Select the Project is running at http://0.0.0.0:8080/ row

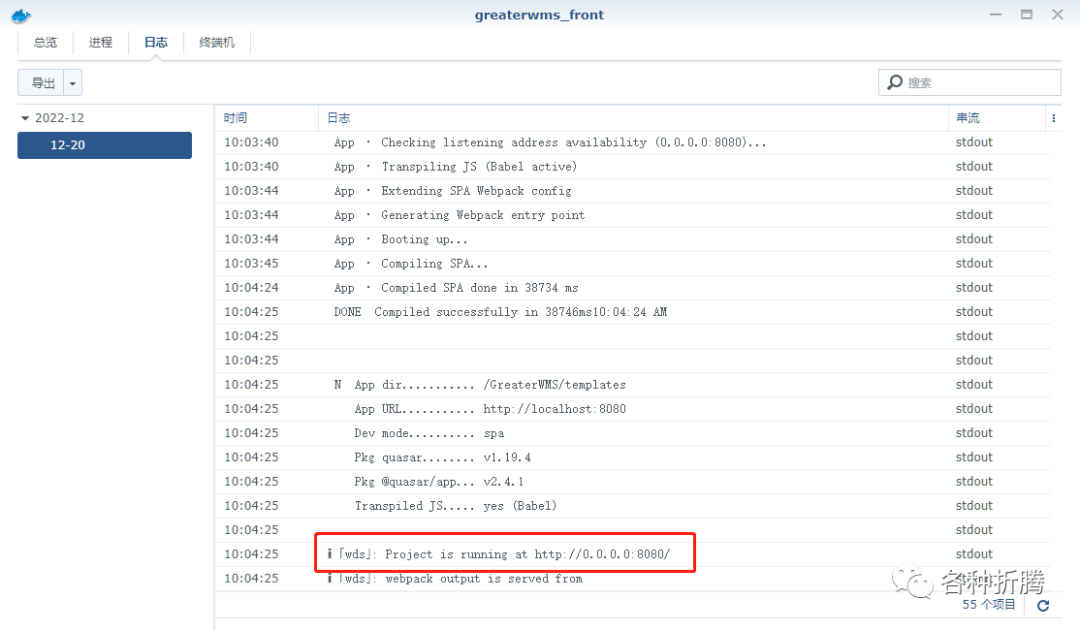[x=633, y=554]
